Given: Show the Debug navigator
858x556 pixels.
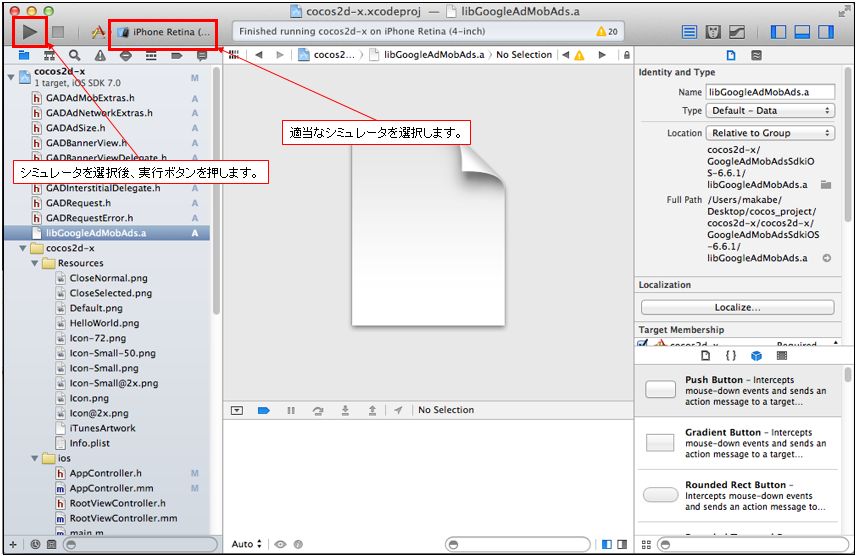Looking at the screenshot, I should 151,55.
